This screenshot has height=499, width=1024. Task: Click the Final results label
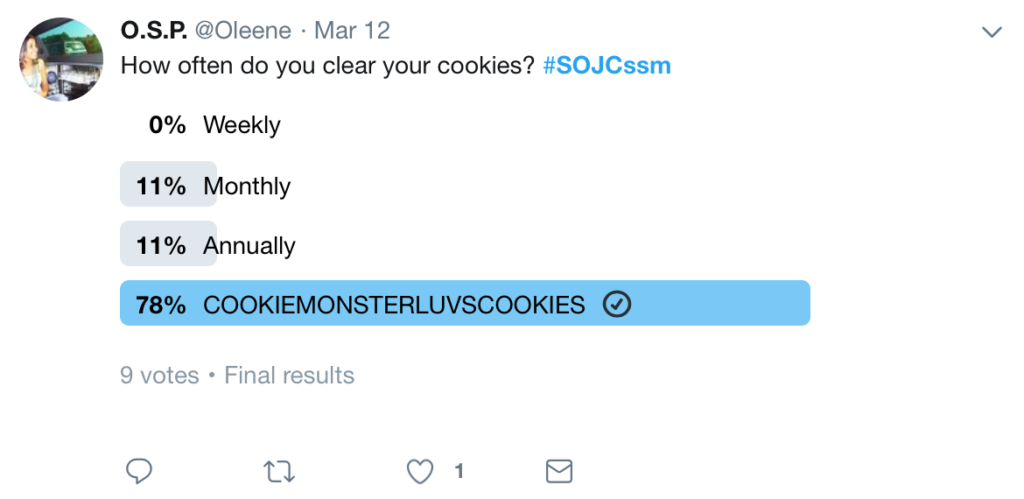289,376
